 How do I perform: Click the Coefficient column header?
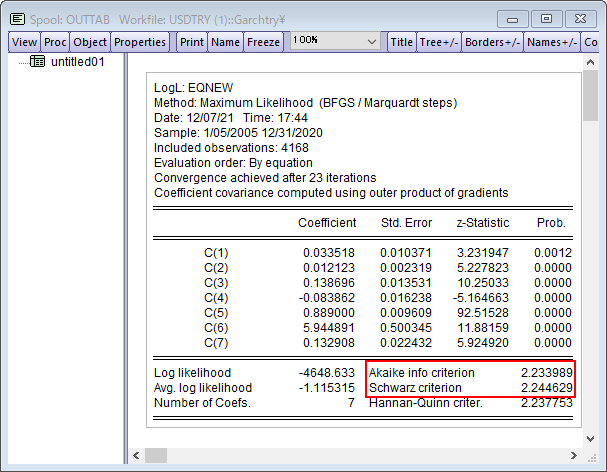click(327, 223)
